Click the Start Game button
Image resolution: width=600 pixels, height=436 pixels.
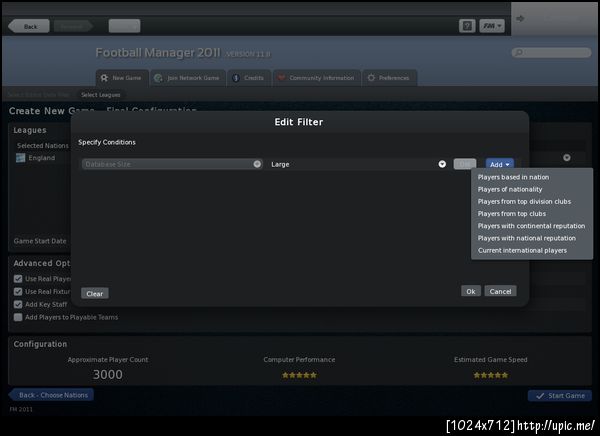[x=559, y=395]
